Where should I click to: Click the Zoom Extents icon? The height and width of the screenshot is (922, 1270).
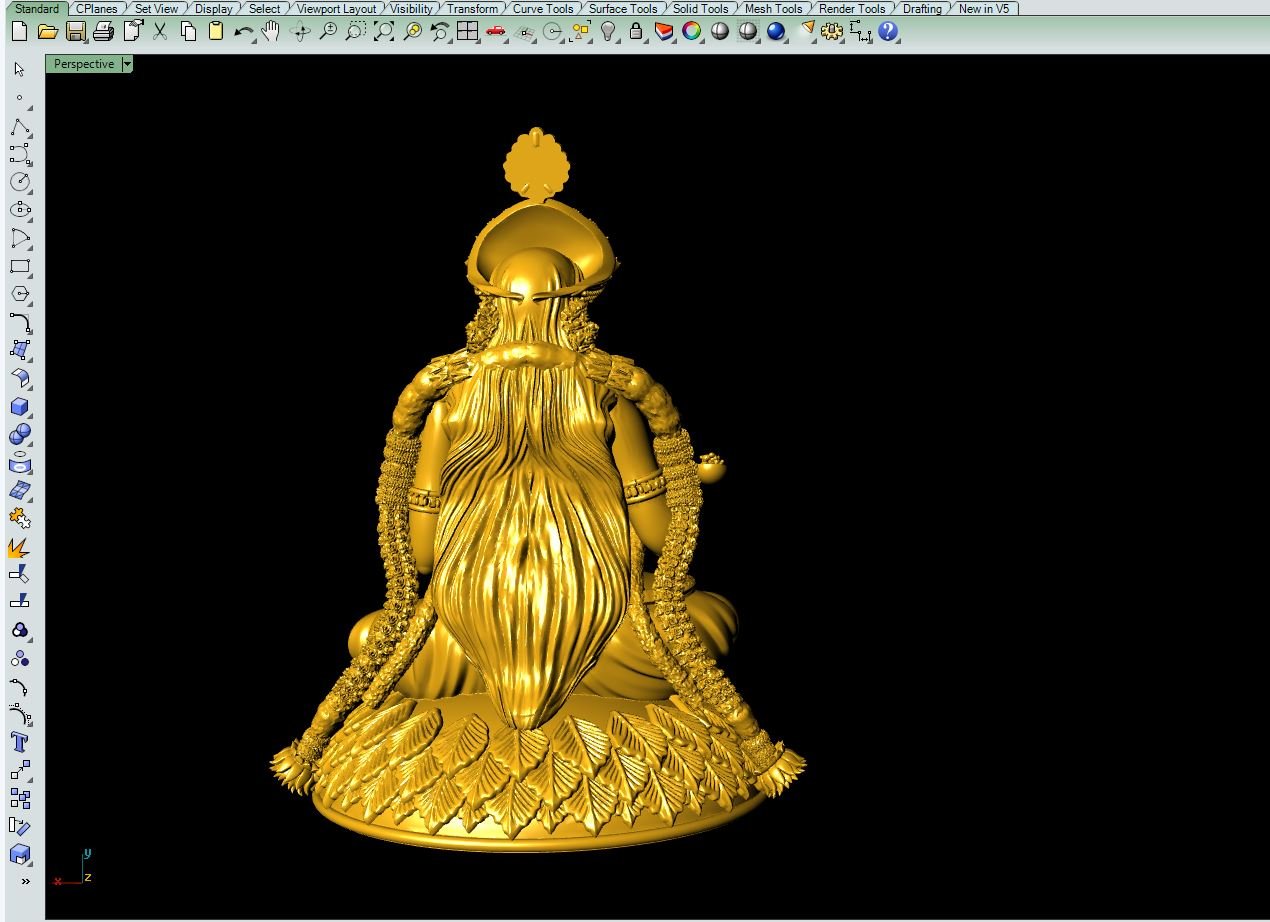(x=383, y=32)
